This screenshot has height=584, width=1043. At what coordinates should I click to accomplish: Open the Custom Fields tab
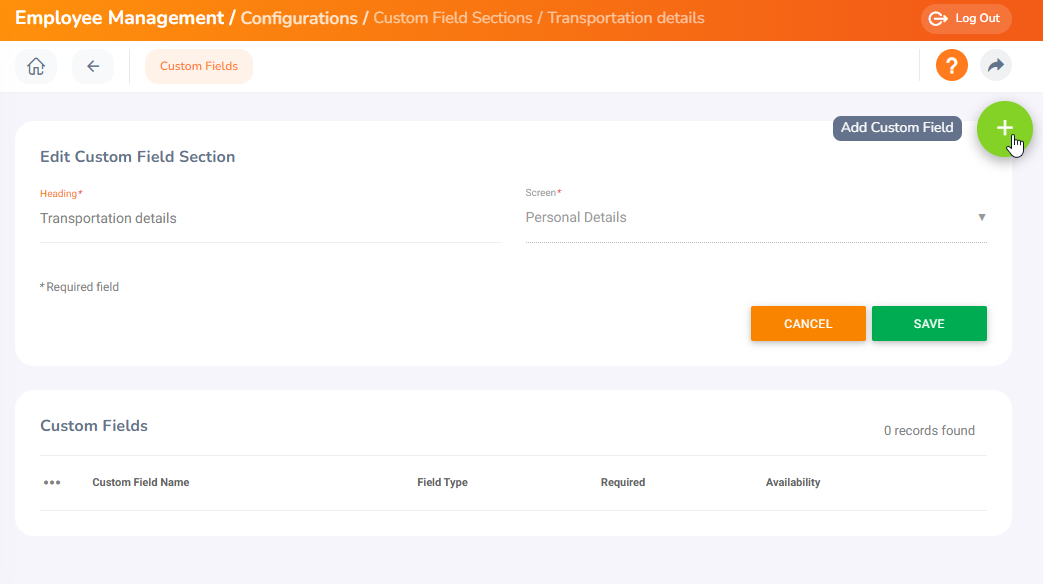[x=199, y=67]
